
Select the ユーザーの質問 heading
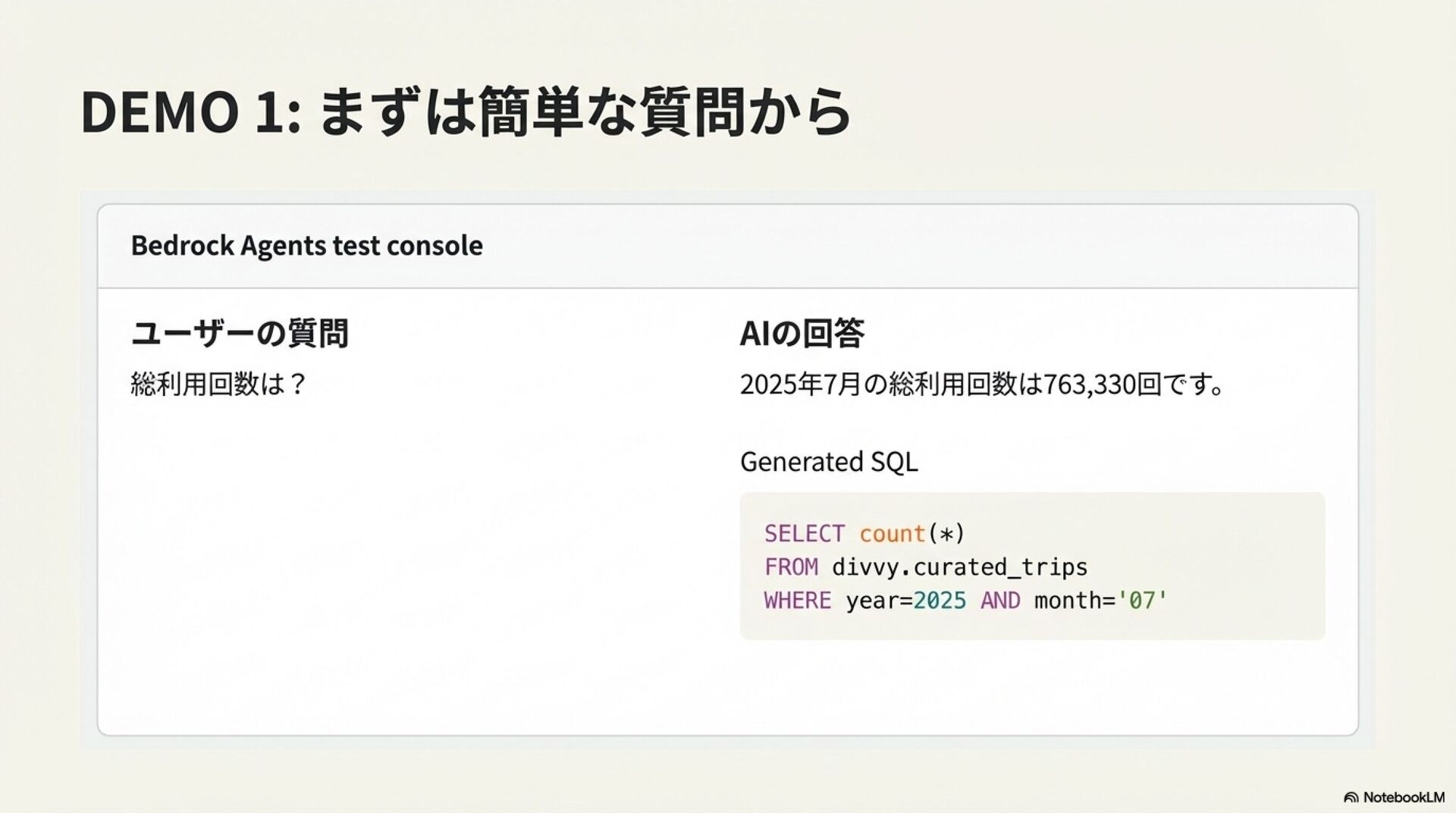239,334
